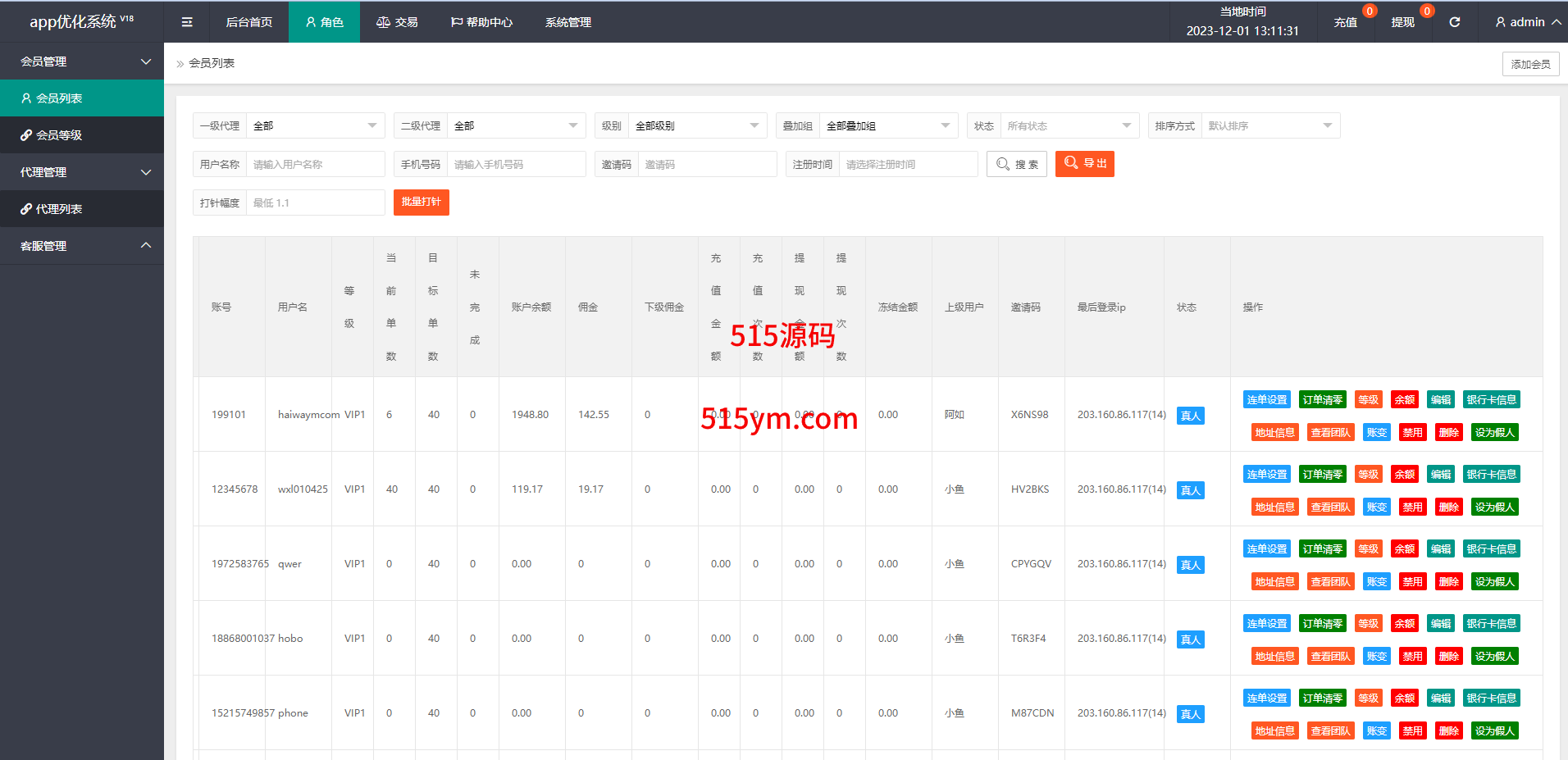Click the 搜索 magnifier button
This screenshot has height=760, width=1568.
tap(1017, 164)
